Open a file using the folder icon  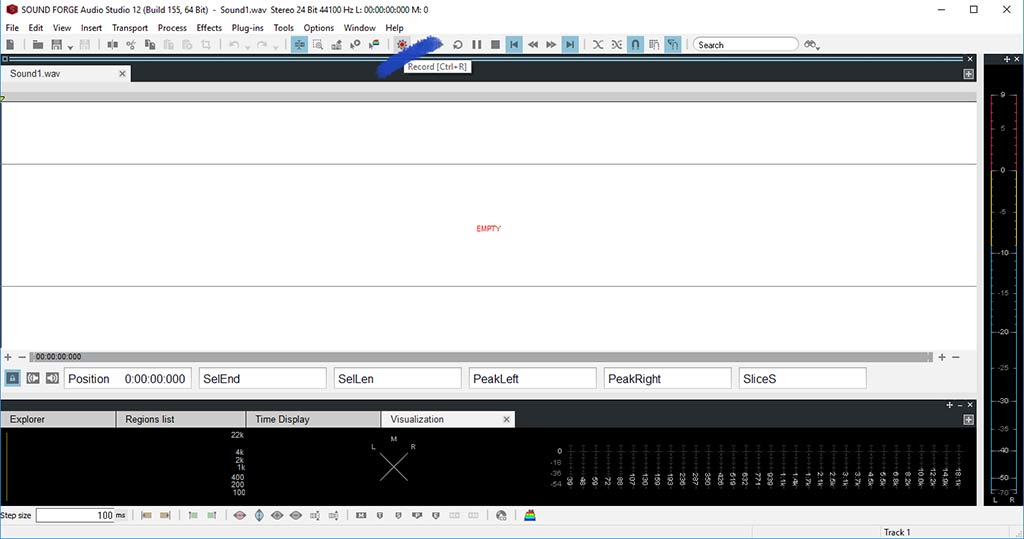[38, 44]
